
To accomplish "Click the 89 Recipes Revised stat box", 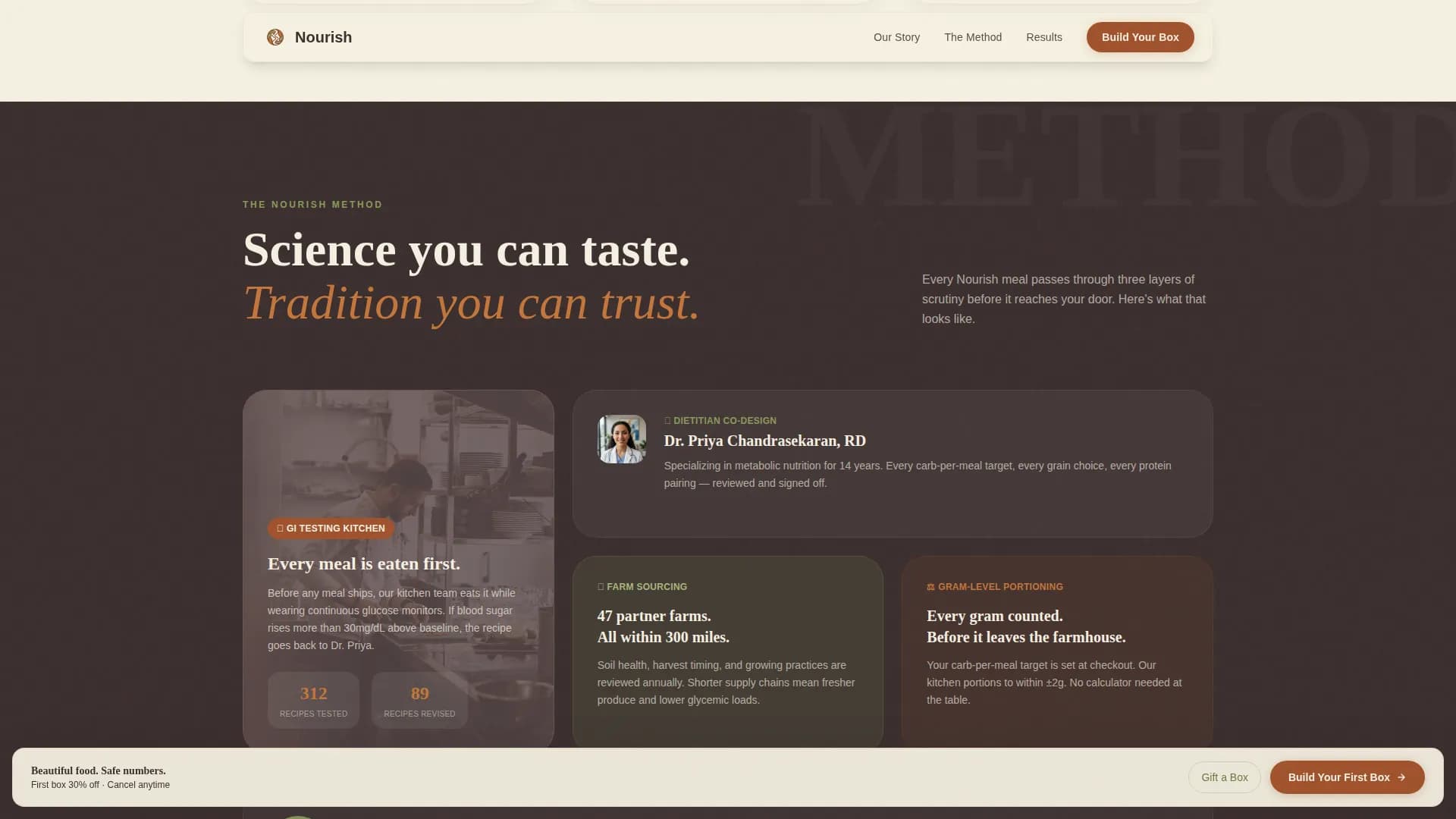I will (419, 700).
